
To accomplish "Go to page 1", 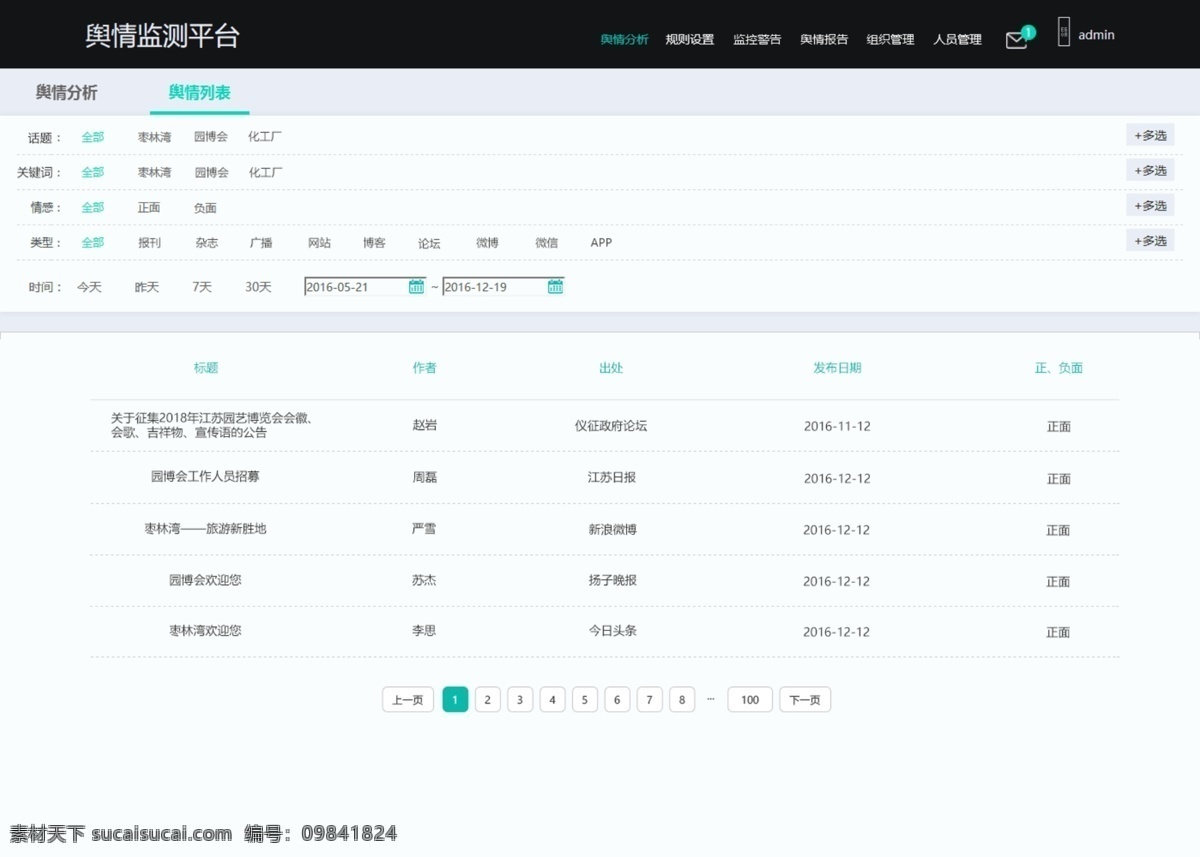I will point(455,700).
